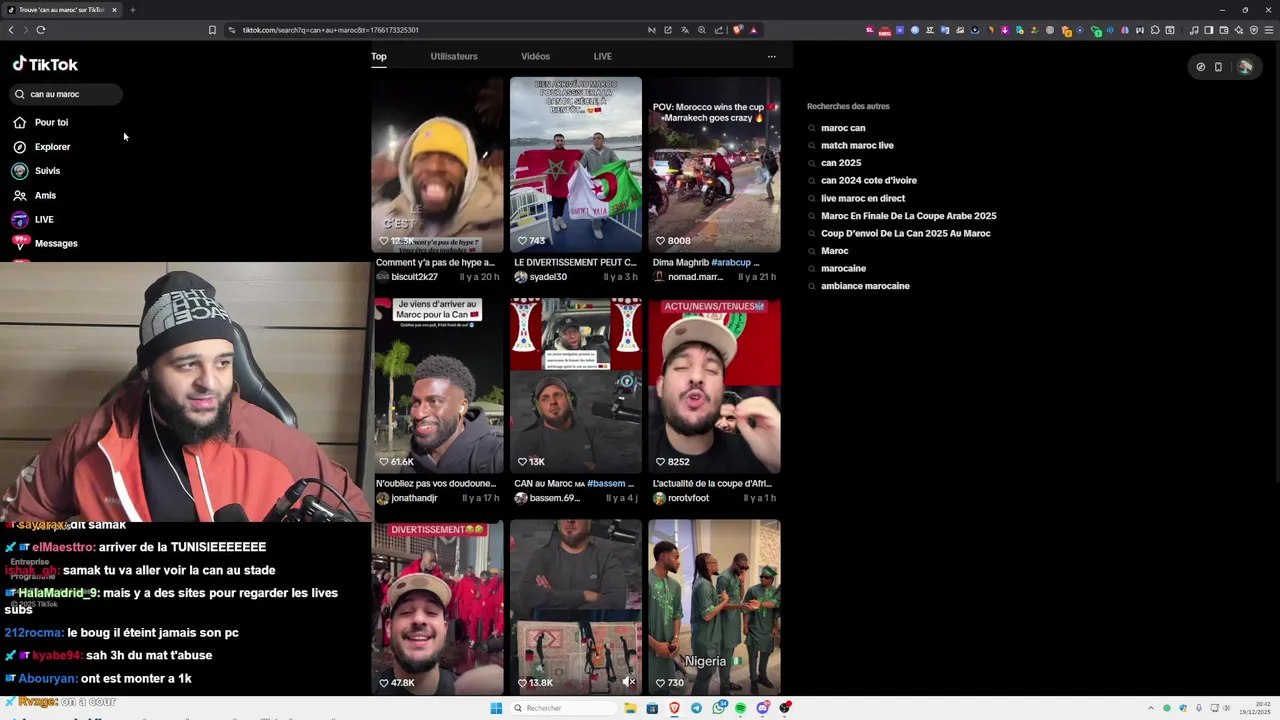1280x720 pixels.
Task: Toggle the browser sidebar panel icon
Action: (1208, 30)
